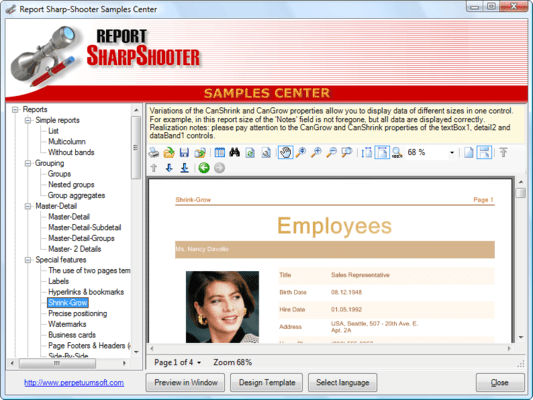The image size is (533, 400).
Task: Collapse the Special features node
Action: (x=28, y=260)
